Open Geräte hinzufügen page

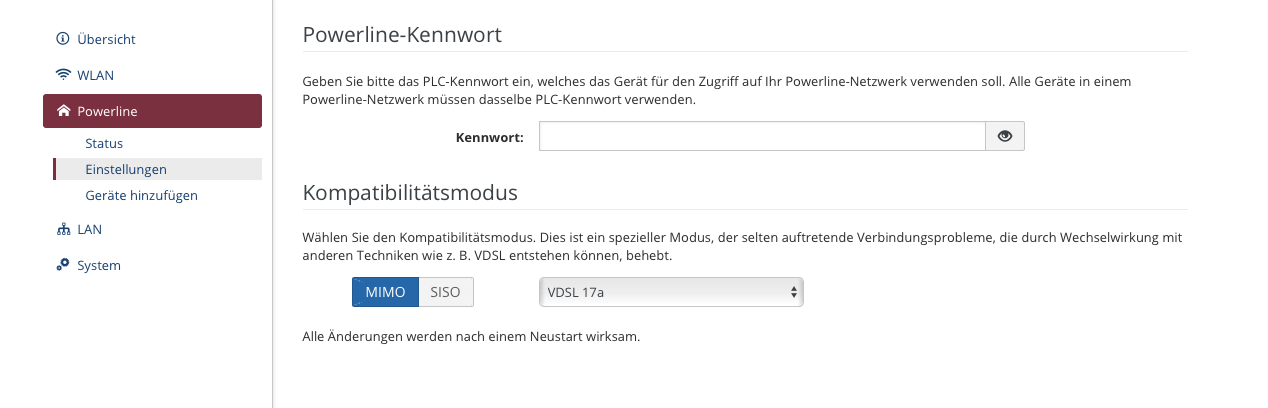click(x=141, y=196)
